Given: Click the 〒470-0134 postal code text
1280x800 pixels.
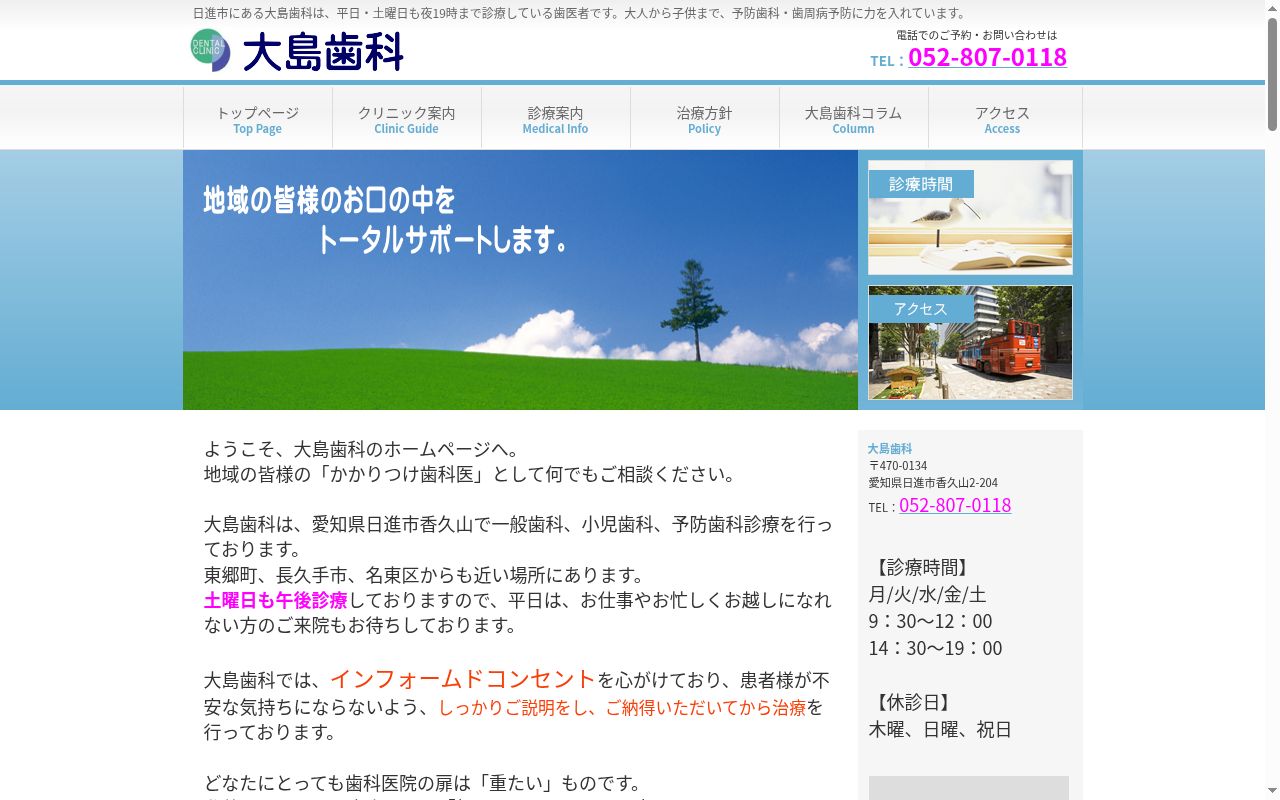Looking at the screenshot, I should tap(898, 466).
